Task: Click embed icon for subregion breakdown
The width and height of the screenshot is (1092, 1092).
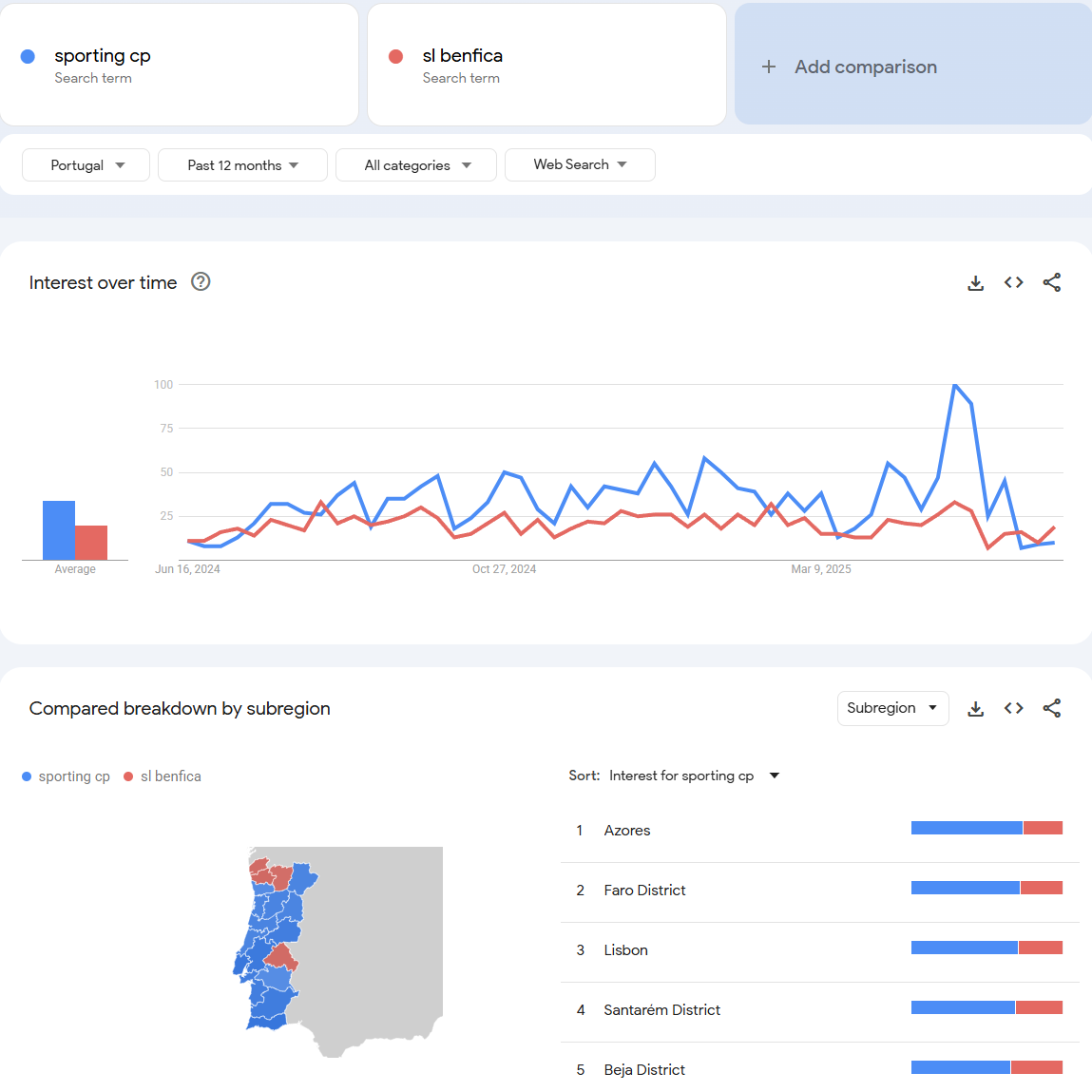Action: coord(1013,709)
